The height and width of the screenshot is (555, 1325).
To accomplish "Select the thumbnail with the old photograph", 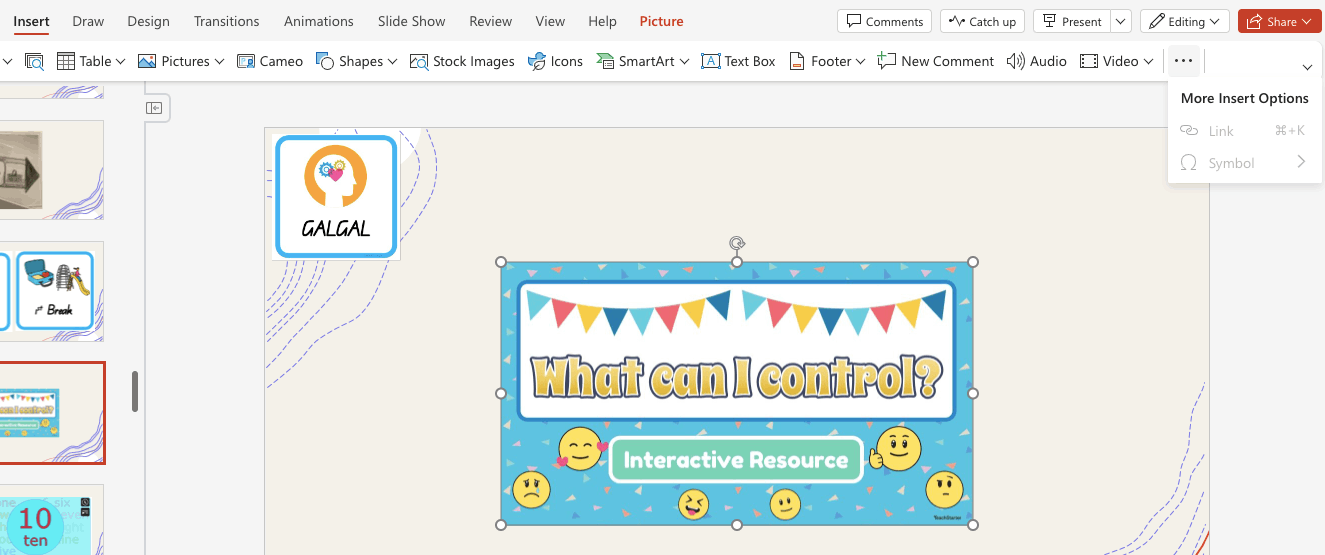I will [52, 170].
